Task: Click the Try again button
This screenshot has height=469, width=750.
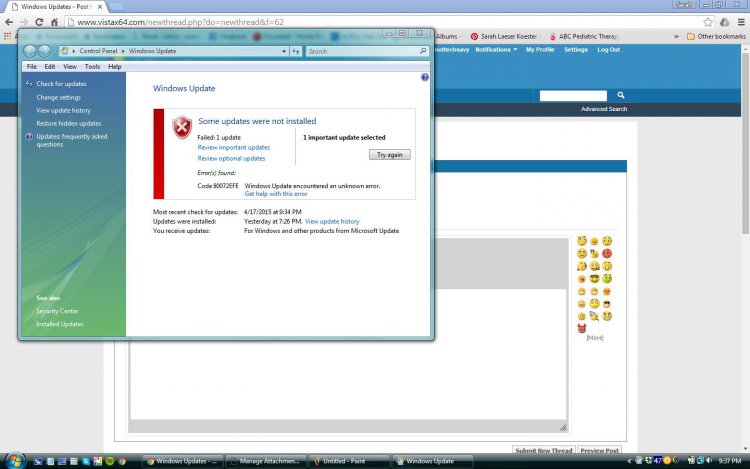Action: pyautogui.click(x=390, y=154)
